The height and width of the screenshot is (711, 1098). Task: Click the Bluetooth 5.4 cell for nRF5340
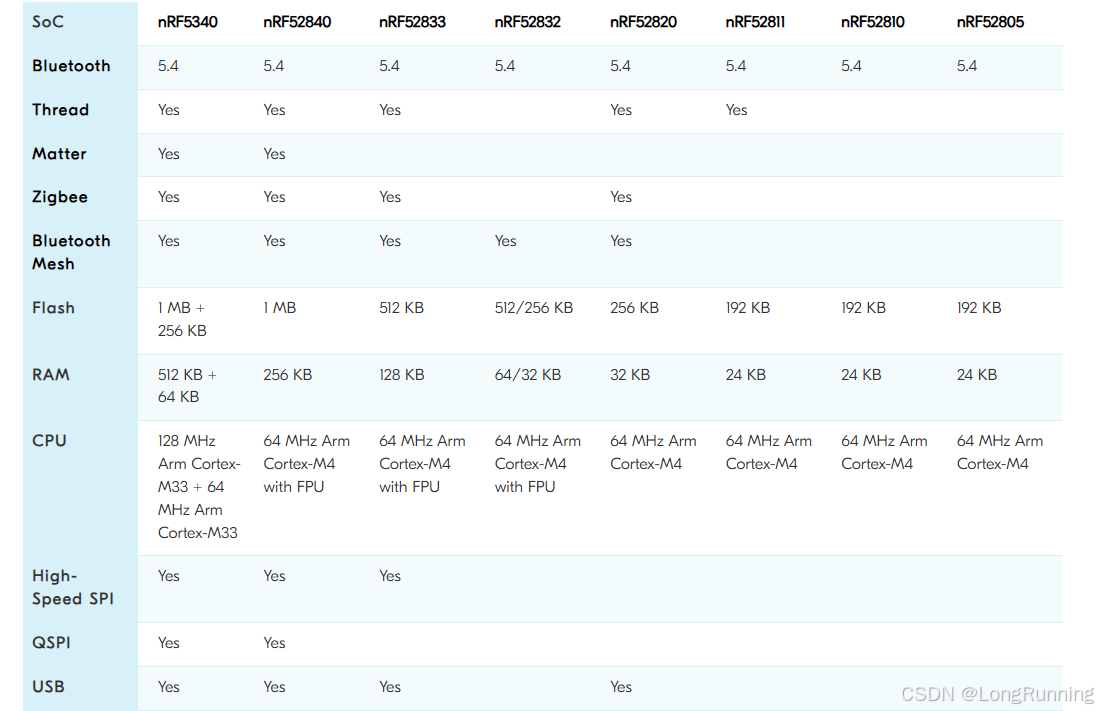coord(168,67)
